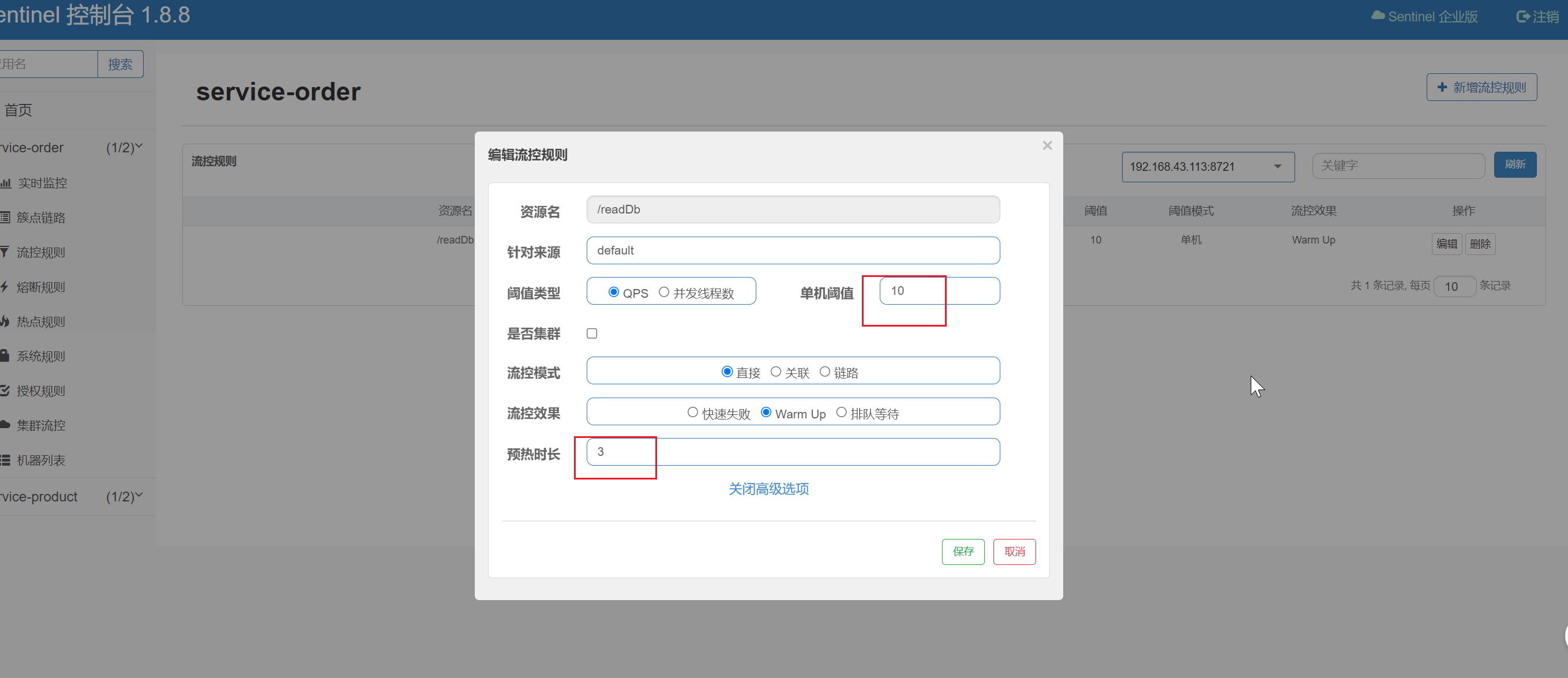The image size is (1568, 678).
Task: Choose the queue waiting flow effect
Action: click(x=841, y=413)
